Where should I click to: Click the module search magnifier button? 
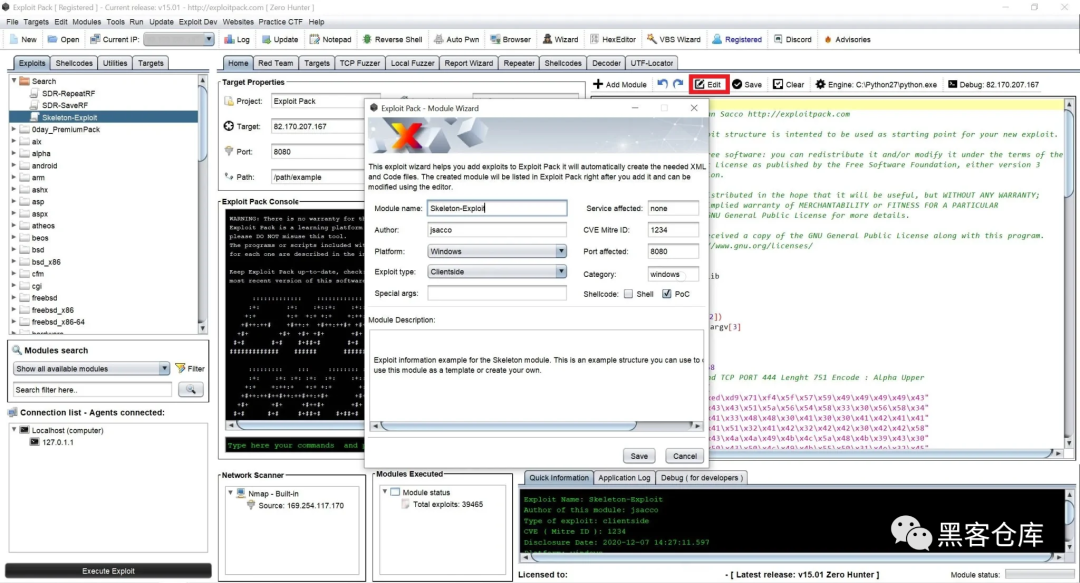point(191,389)
